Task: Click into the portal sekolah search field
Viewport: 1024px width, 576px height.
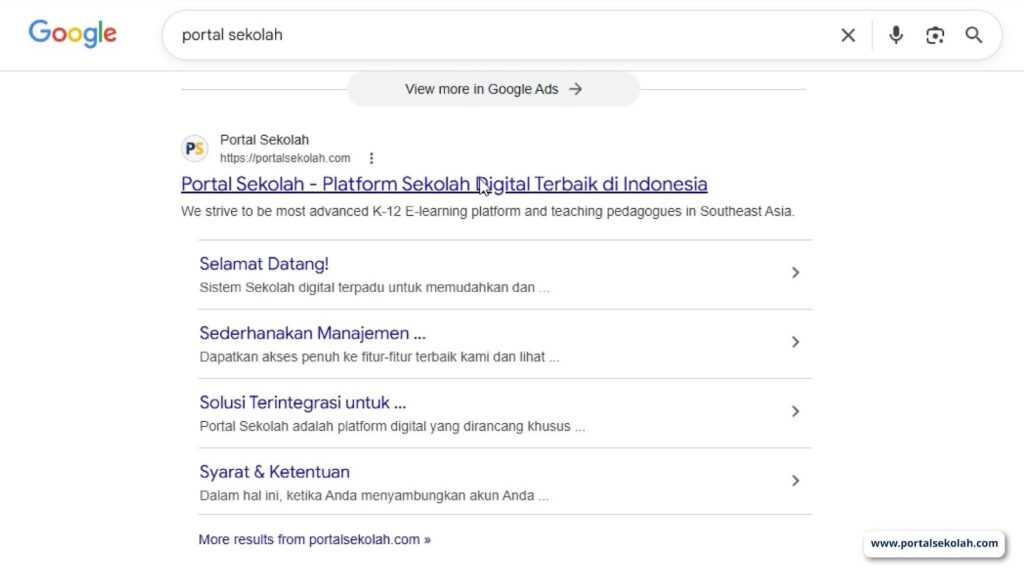Action: click(x=500, y=35)
